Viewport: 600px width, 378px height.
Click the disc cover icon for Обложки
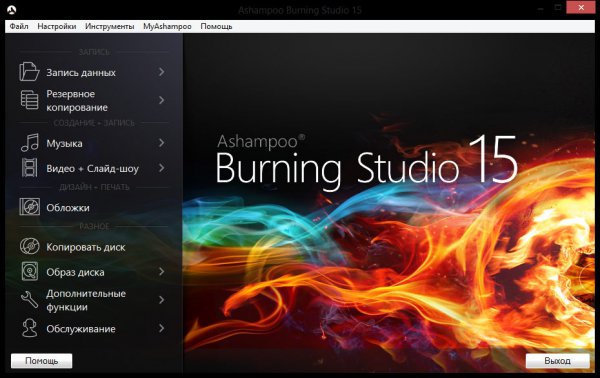(29, 207)
